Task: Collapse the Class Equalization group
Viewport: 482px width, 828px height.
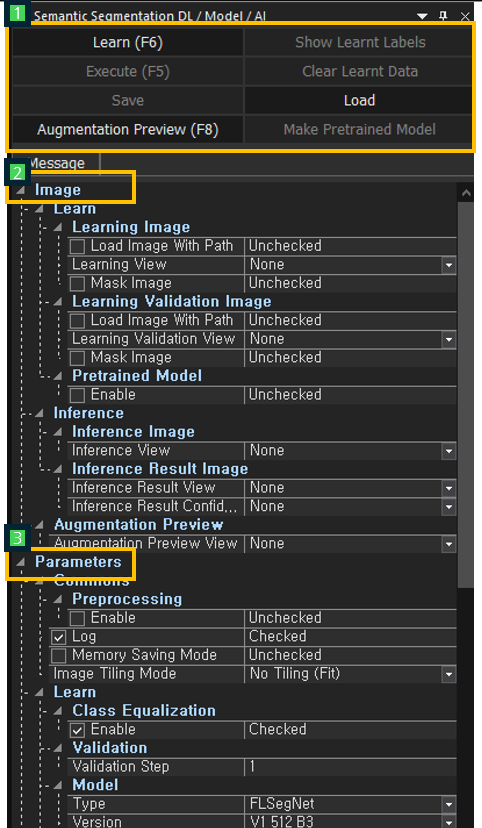Action: pyautogui.click(x=58, y=711)
